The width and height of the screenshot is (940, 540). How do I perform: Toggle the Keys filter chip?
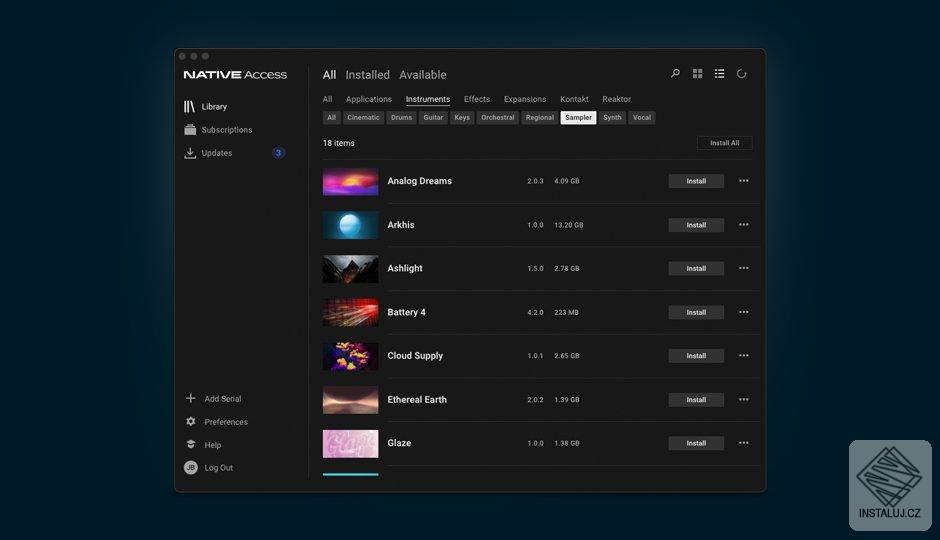pyautogui.click(x=462, y=117)
